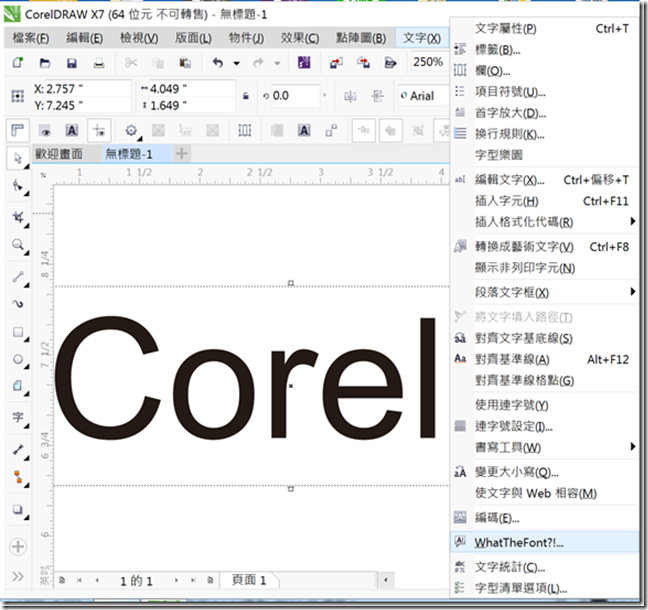Choose 插入字元(H) menu entry

click(545, 201)
